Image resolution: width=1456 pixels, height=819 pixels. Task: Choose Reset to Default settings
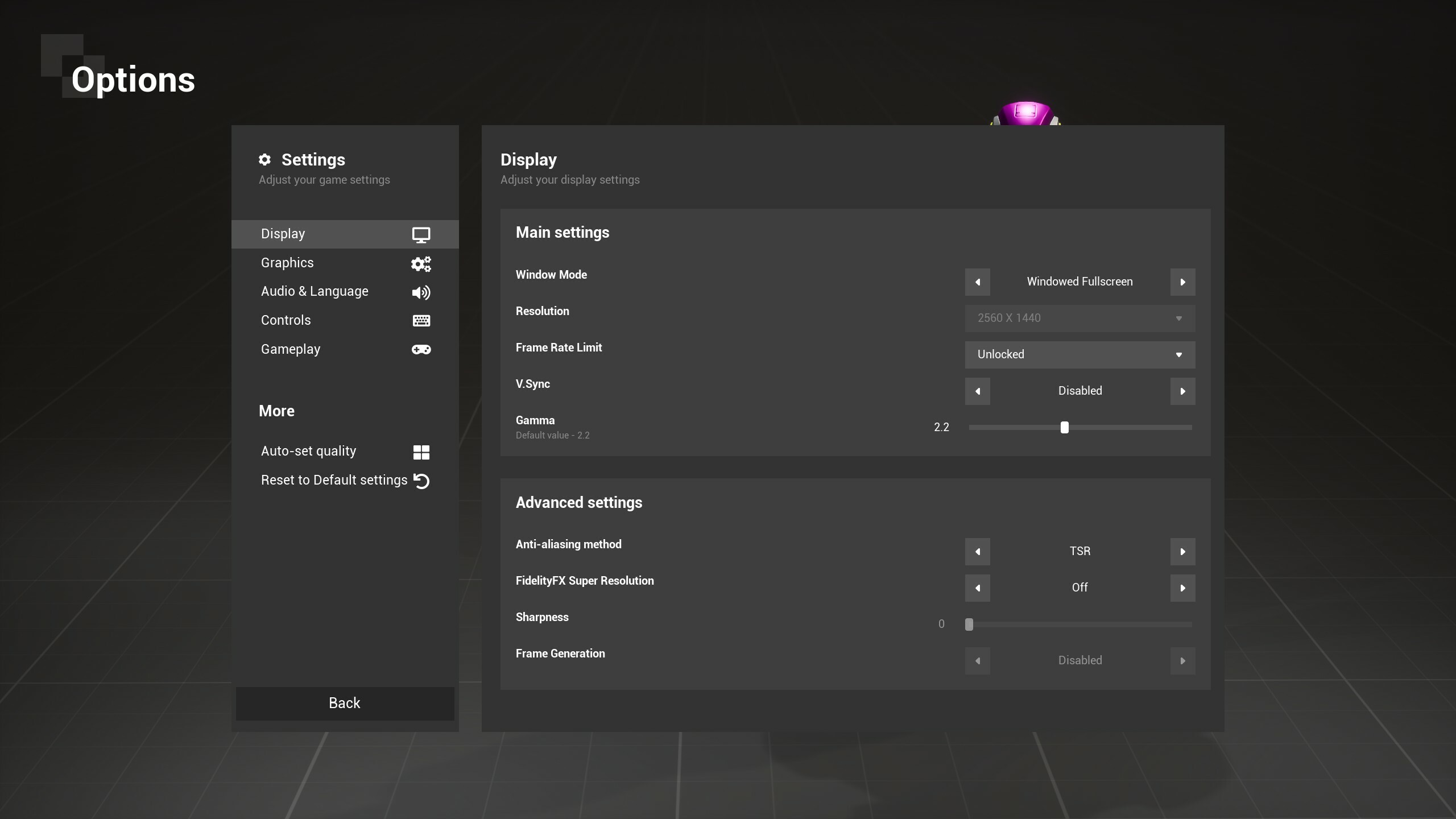tap(345, 481)
